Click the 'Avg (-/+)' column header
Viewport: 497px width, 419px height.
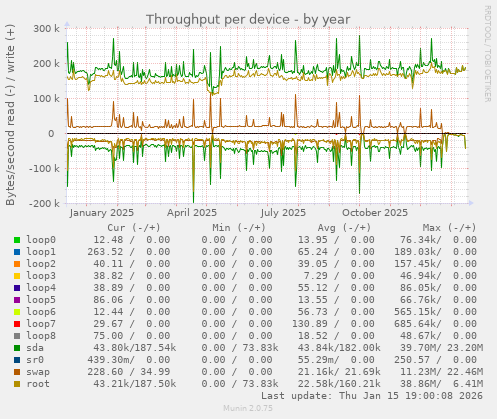click(344, 228)
